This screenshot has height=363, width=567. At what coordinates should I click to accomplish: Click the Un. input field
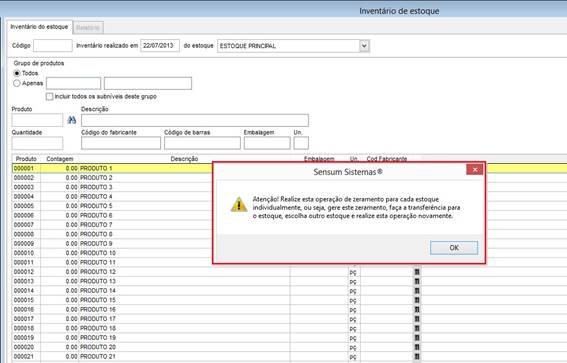301,143
